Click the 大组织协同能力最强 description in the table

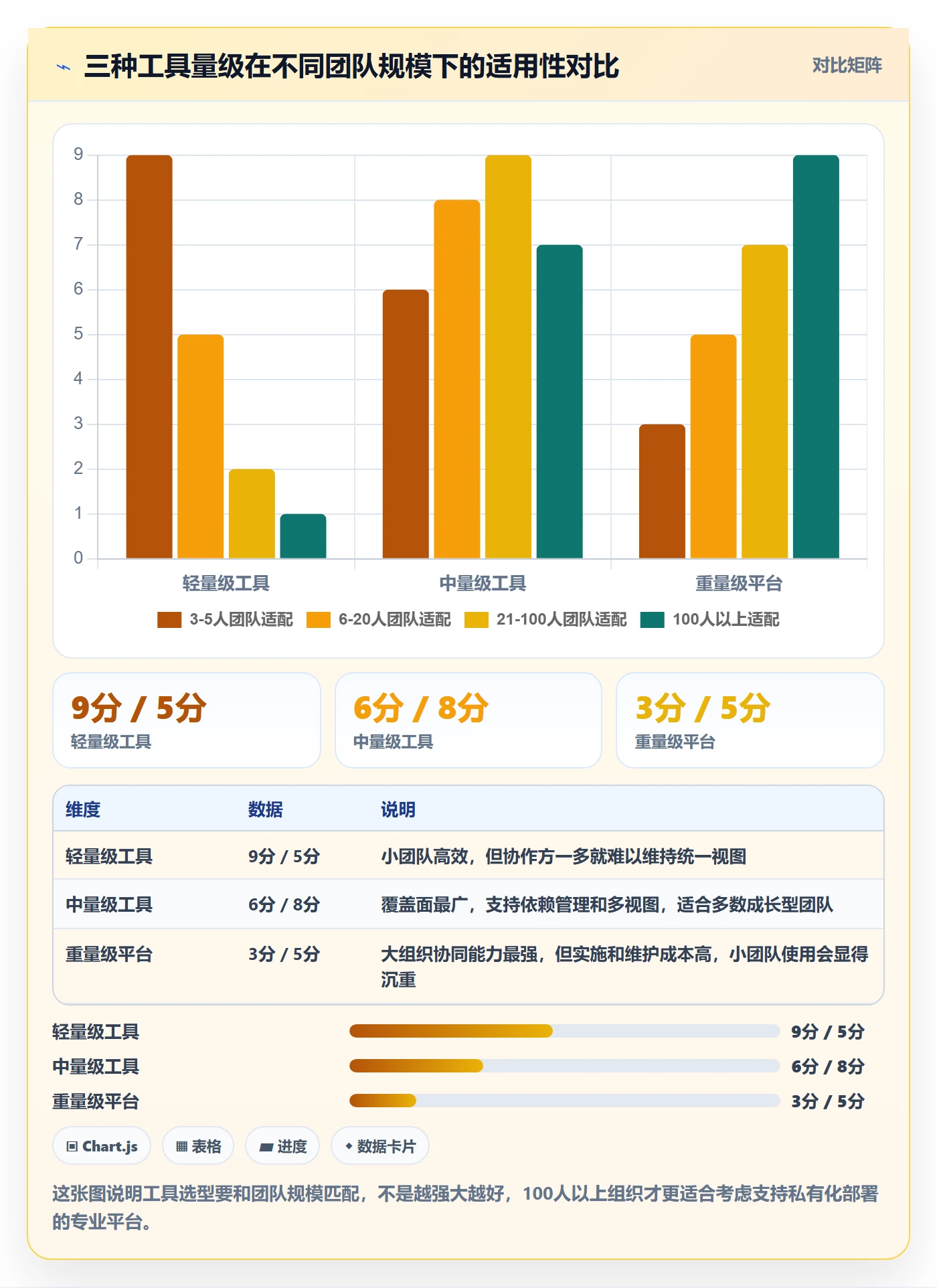pos(624,967)
